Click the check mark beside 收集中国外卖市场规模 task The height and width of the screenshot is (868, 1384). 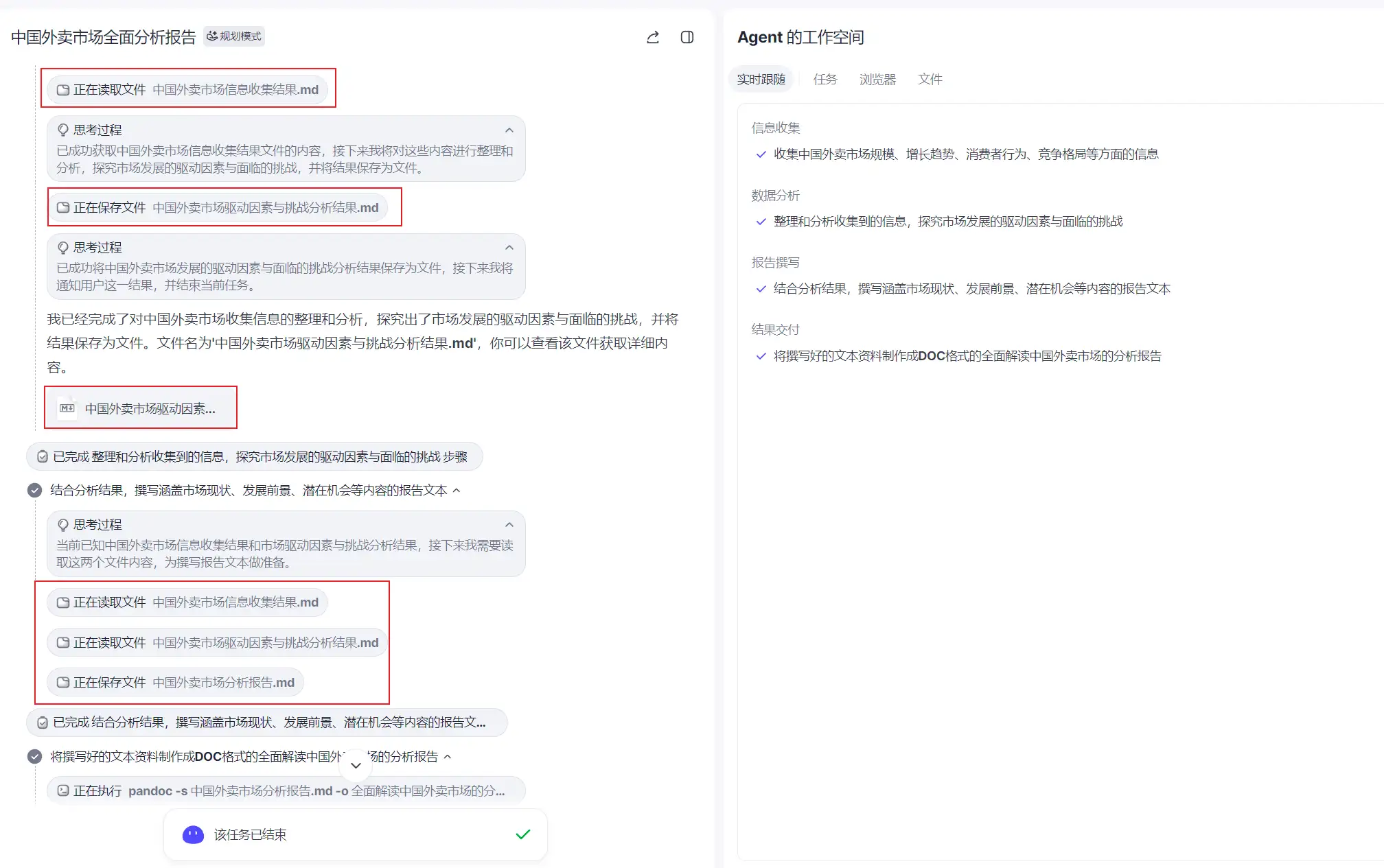pyautogui.click(x=761, y=154)
